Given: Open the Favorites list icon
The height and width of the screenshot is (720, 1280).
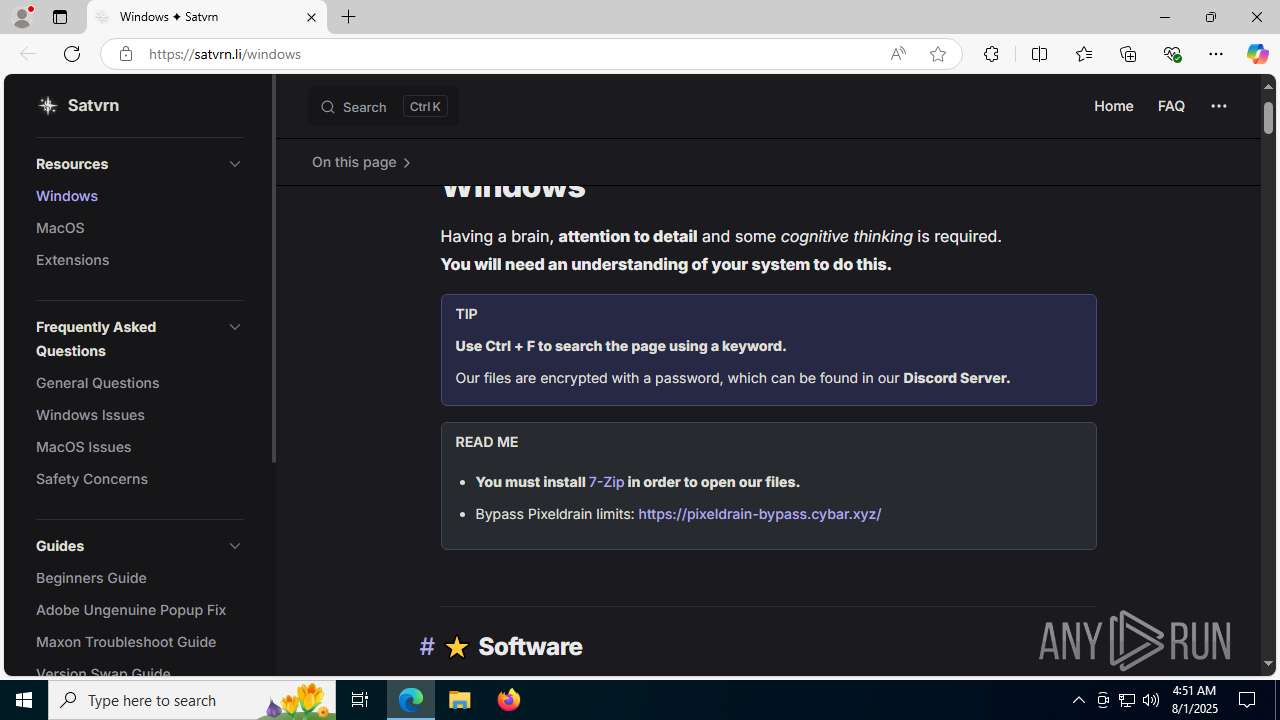Looking at the screenshot, I should (x=1083, y=54).
